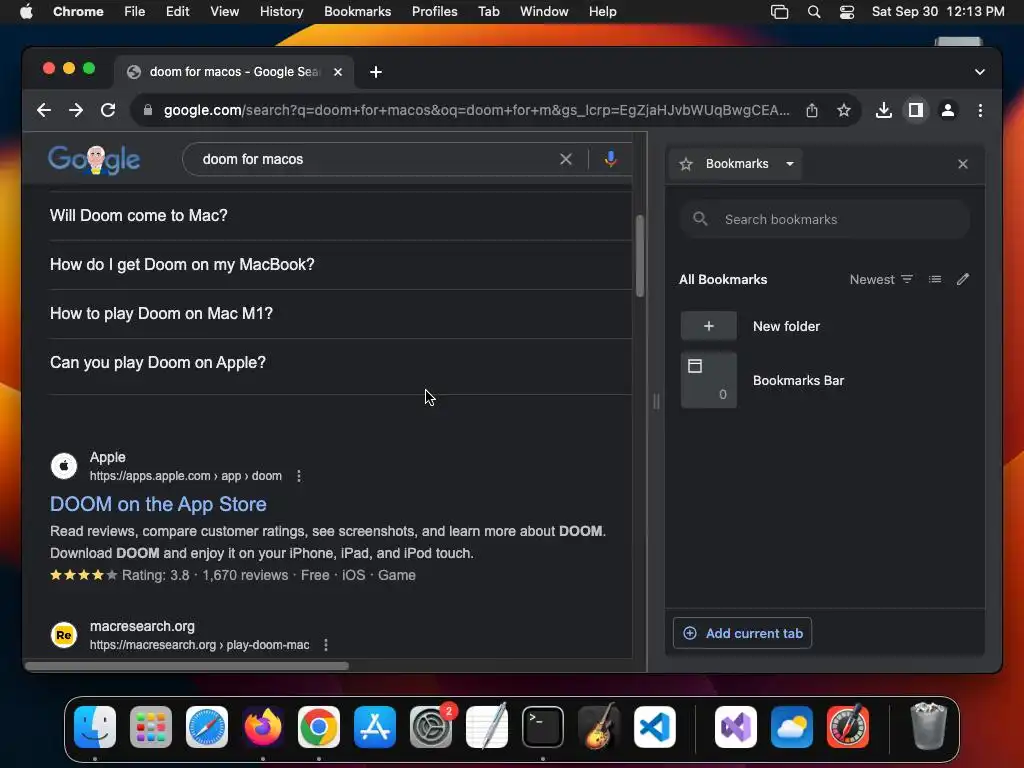Open the Tab menu
The image size is (1024, 768).
488,12
